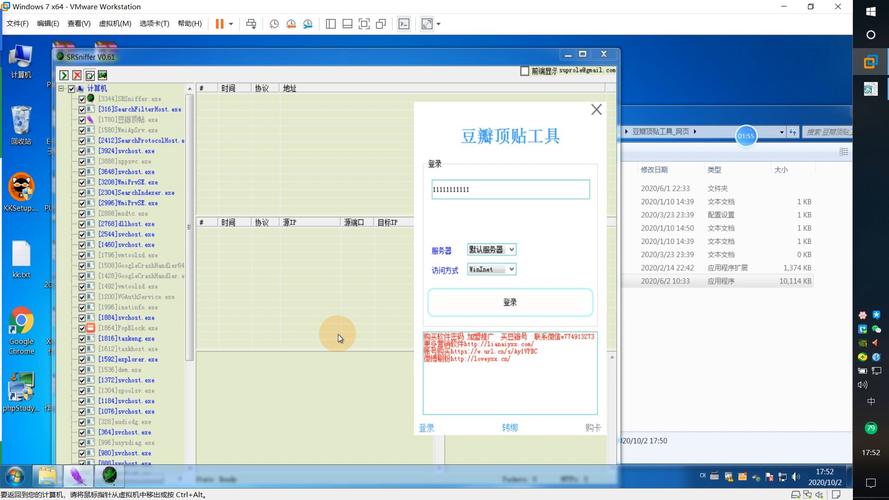Image resolution: width=889 pixels, height=500 pixels.
Task: Open the phpStudy desktop icon
Action: click(21, 391)
